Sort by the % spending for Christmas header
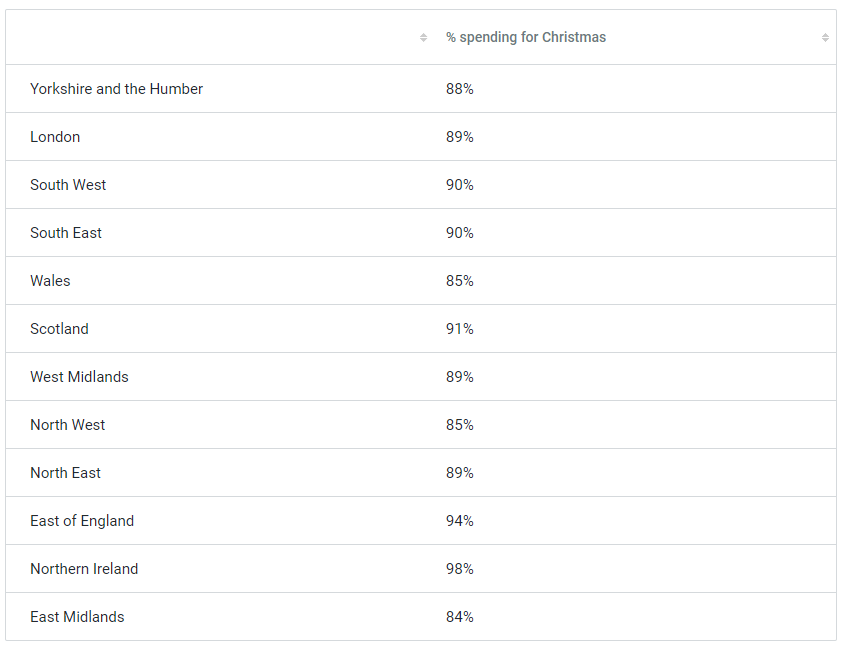 point(526,38)
